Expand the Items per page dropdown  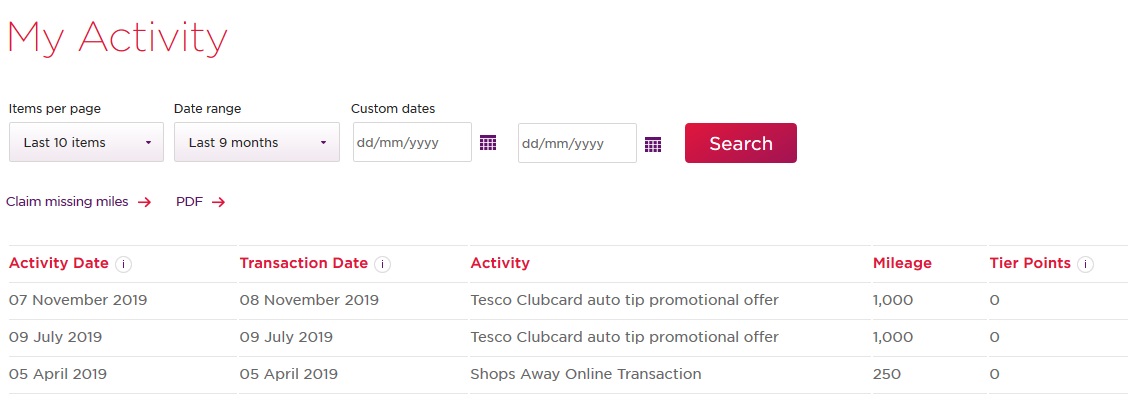coord(86,142)
